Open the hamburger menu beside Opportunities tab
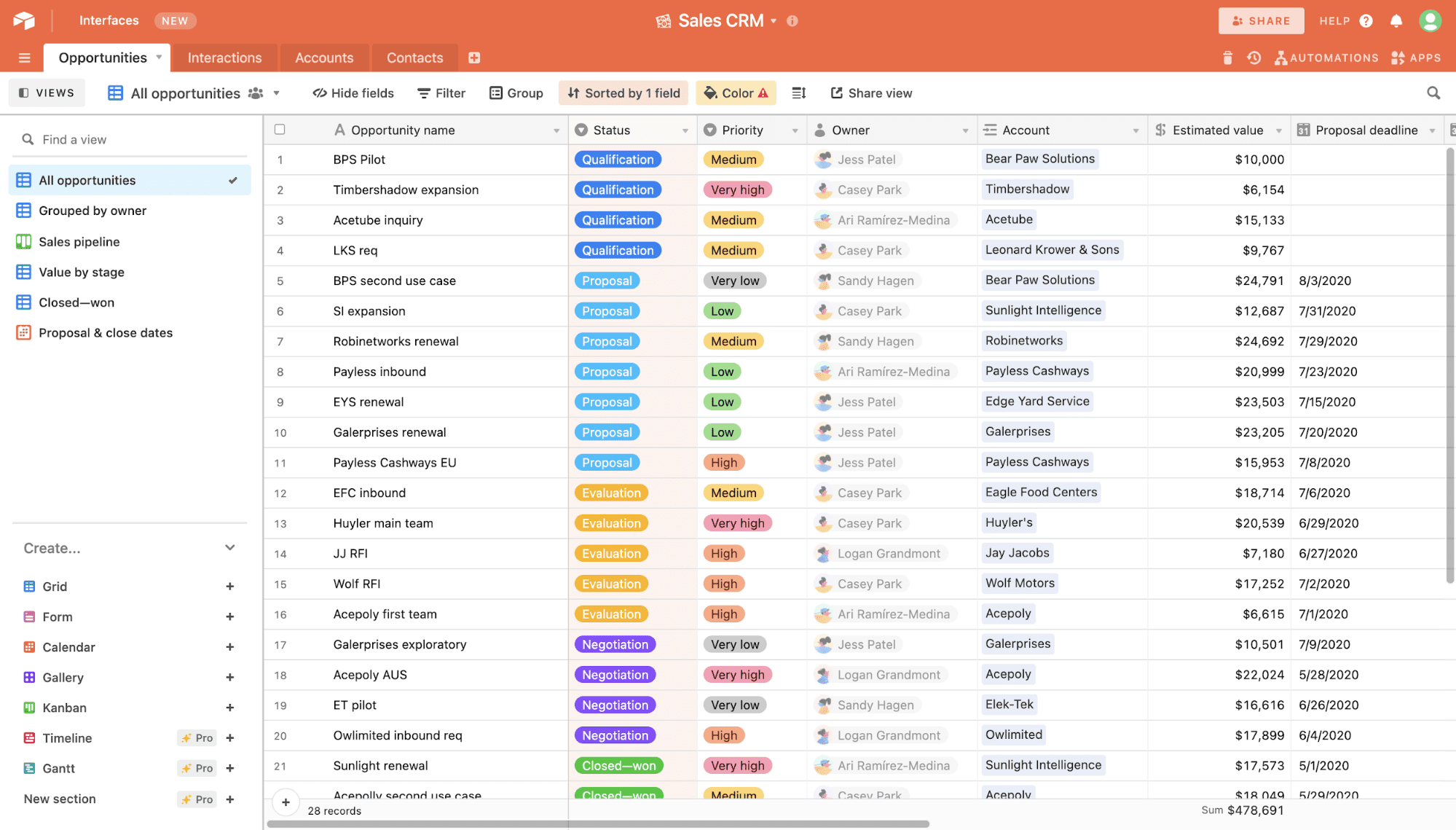The height and width of the screenshot is (830, 1456). point(24,58)
